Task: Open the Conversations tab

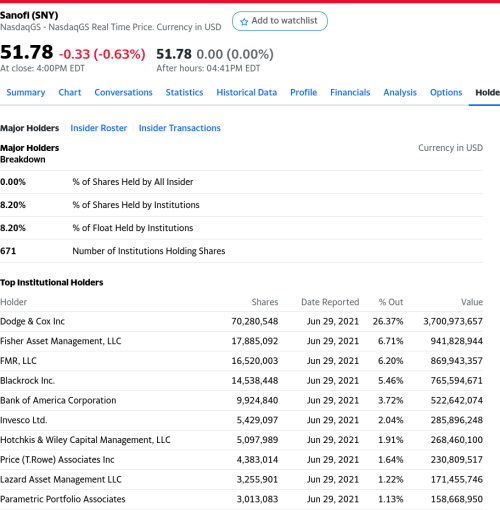Action: pos(123,92)
